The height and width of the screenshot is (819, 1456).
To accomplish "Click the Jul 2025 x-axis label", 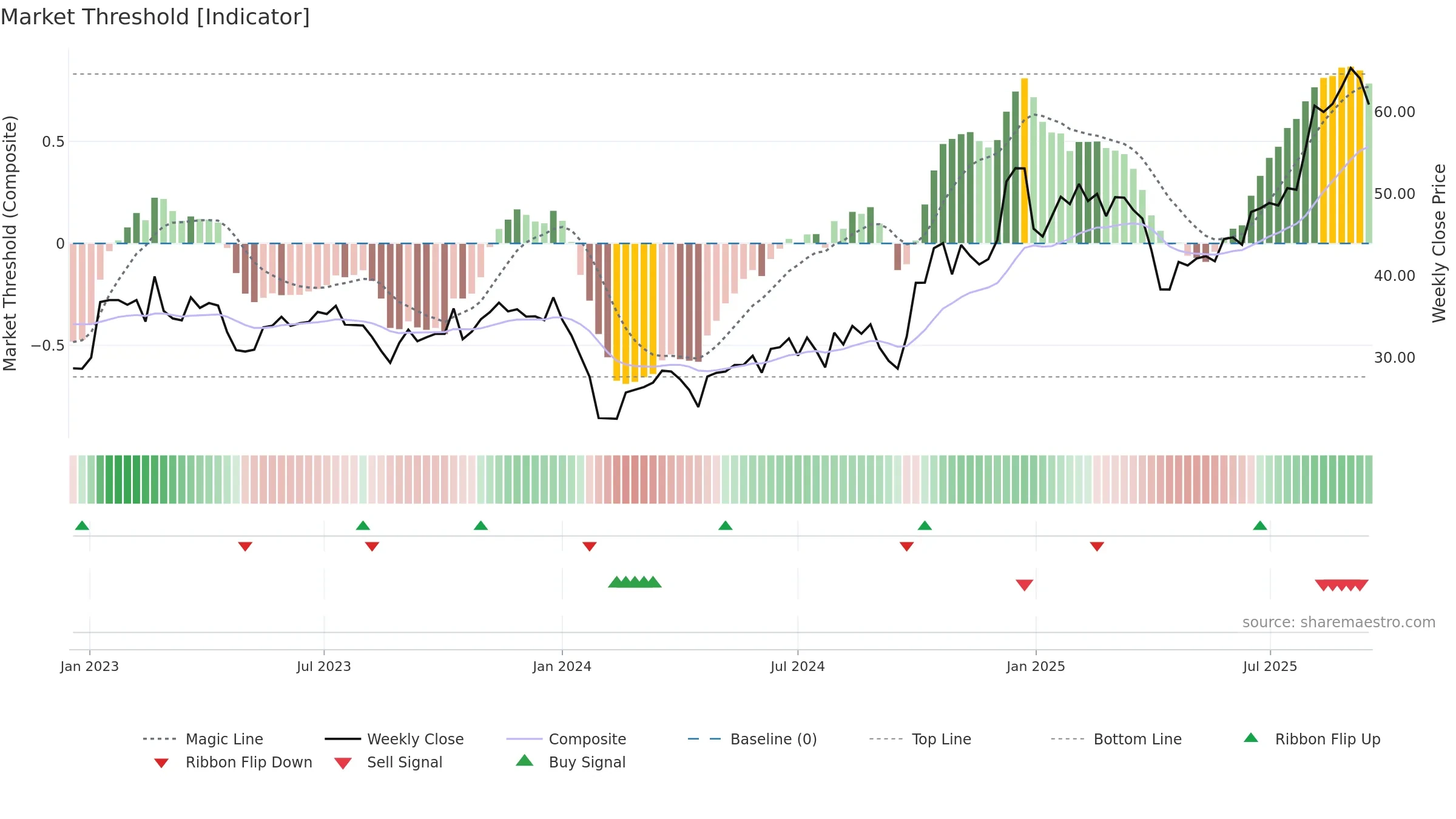I will [1270, 666].
